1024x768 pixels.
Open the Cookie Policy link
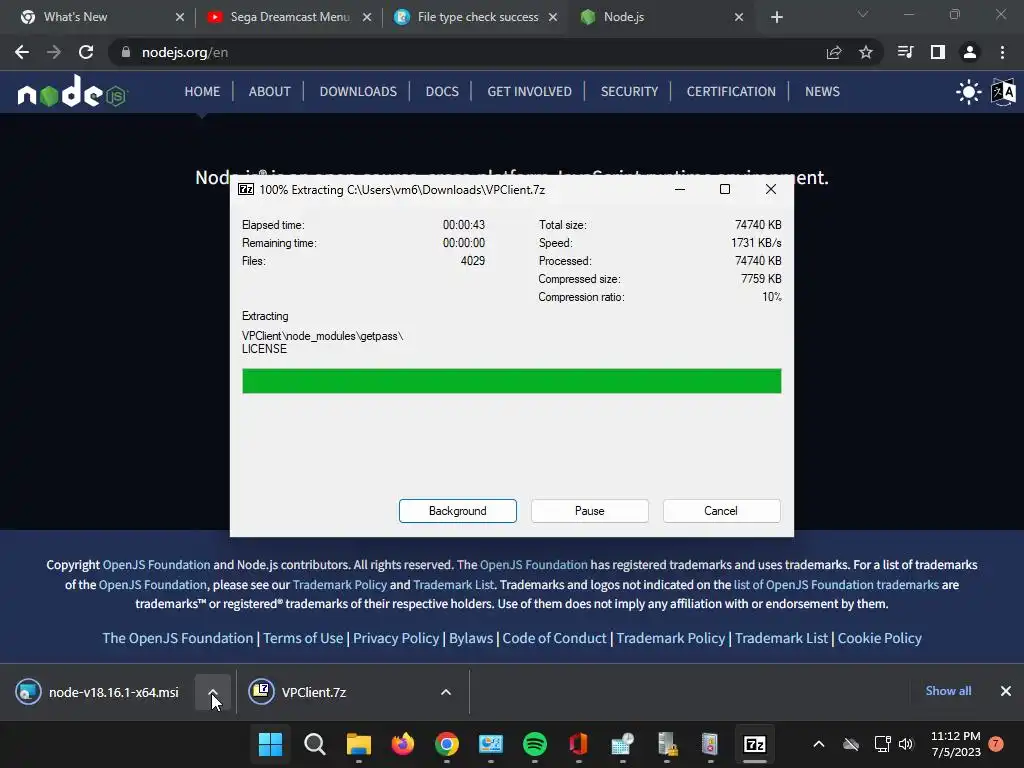pyautogui.click(x=880, y=638)
